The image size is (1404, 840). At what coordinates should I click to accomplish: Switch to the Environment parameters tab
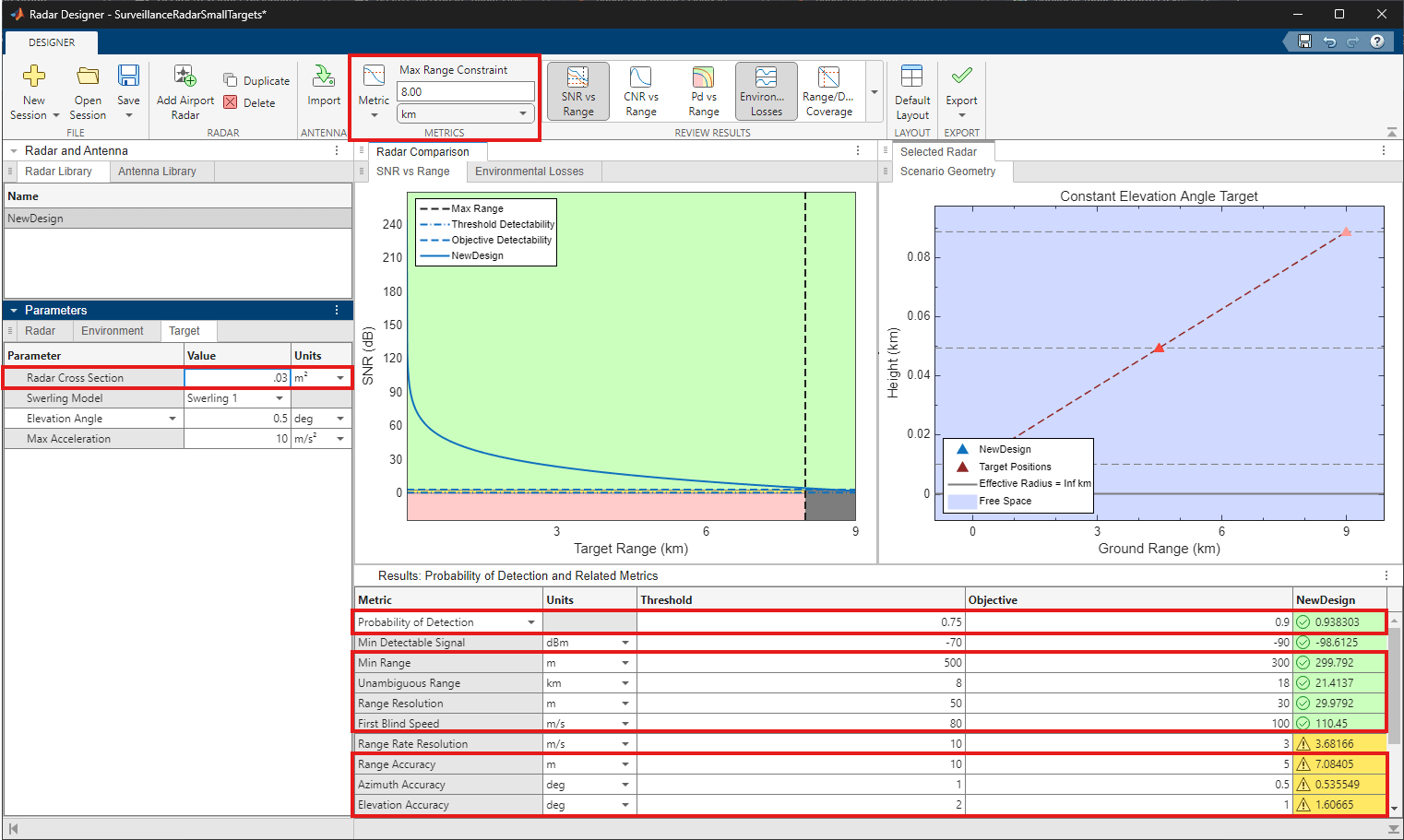pyautogui.click(x=112, y=331)
